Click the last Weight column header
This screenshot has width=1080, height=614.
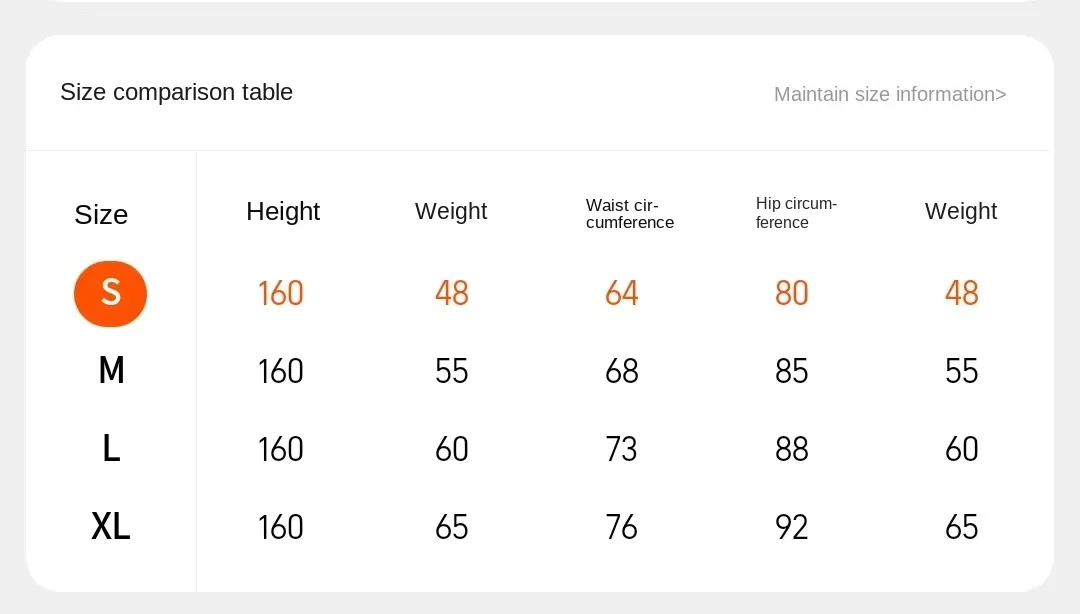click(961, 211)
